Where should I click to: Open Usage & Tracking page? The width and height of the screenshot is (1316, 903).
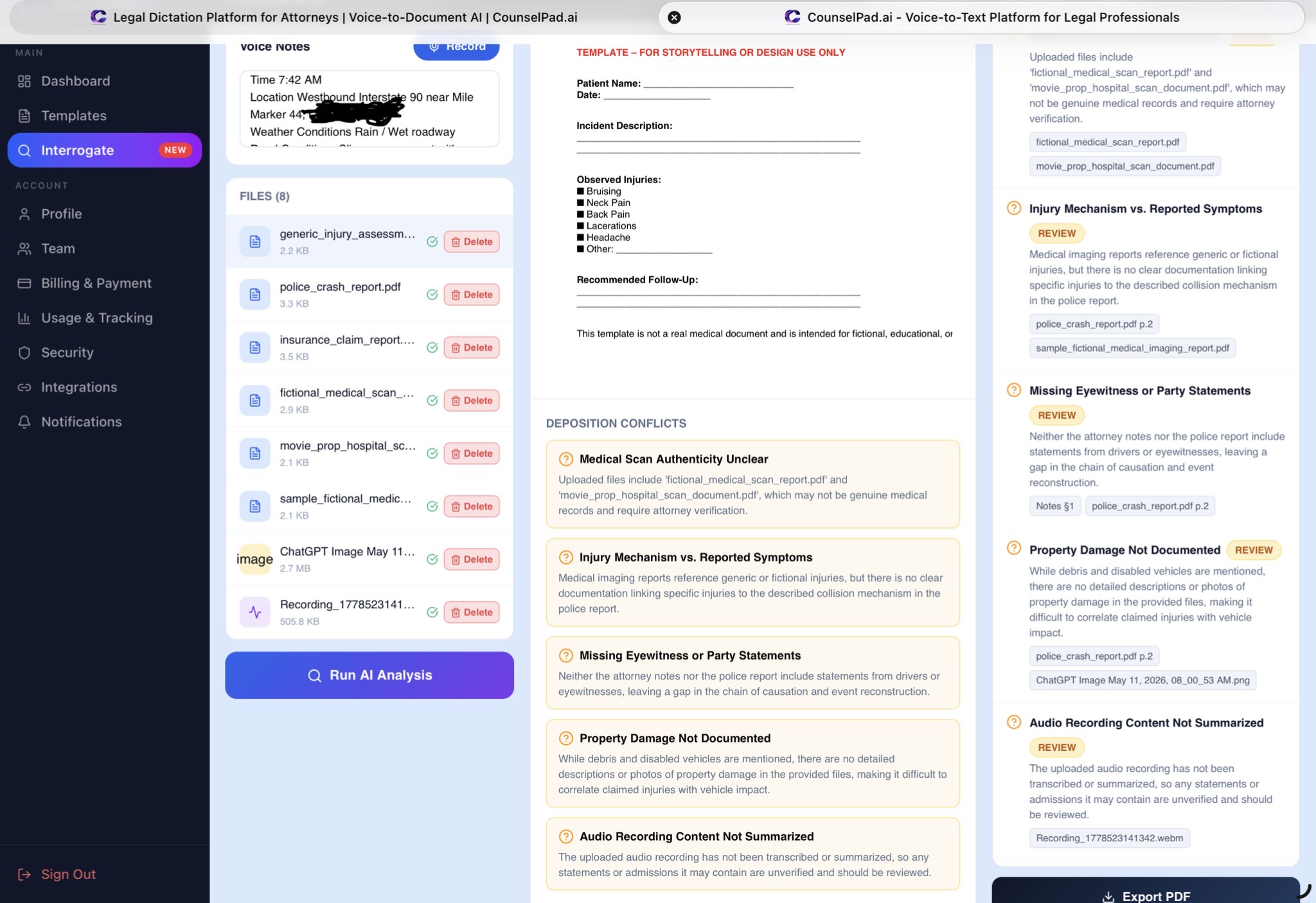[96, 318]
